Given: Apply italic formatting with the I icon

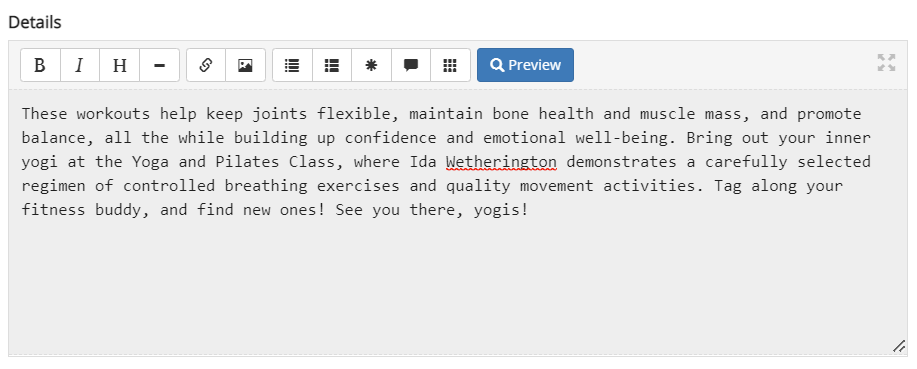Looking at the screenshot, I should click(80, 65).
